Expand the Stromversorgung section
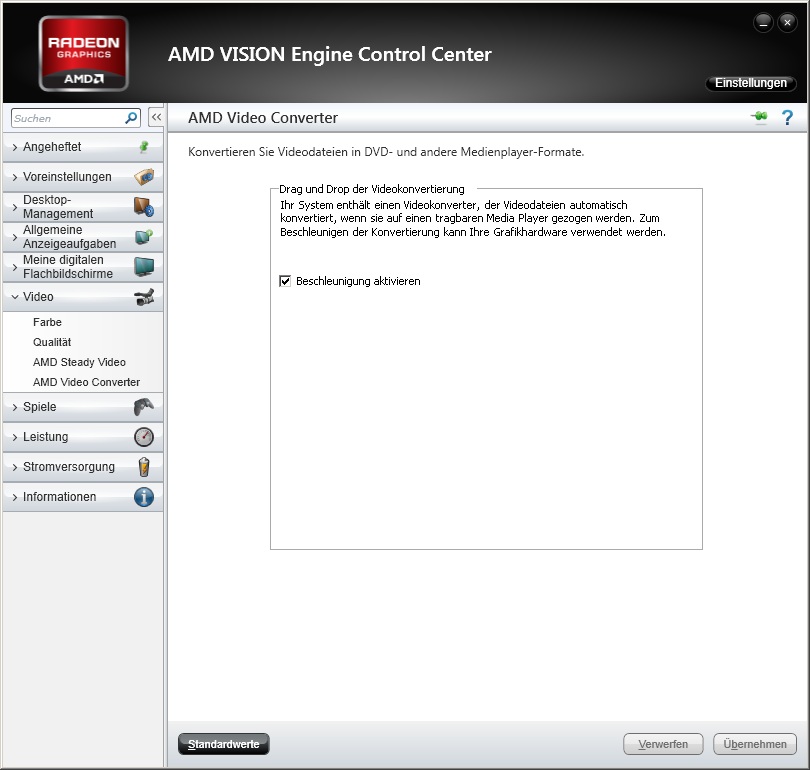 (83, 467)
